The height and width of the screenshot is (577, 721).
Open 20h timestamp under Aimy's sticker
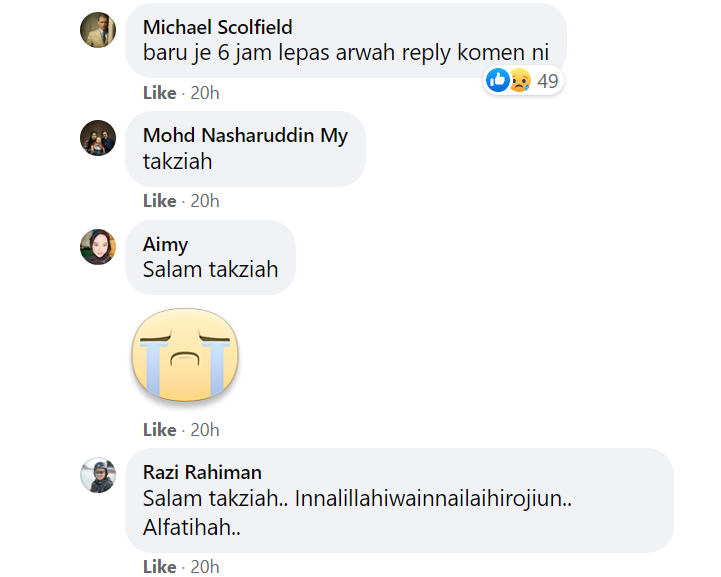(205, 430)
